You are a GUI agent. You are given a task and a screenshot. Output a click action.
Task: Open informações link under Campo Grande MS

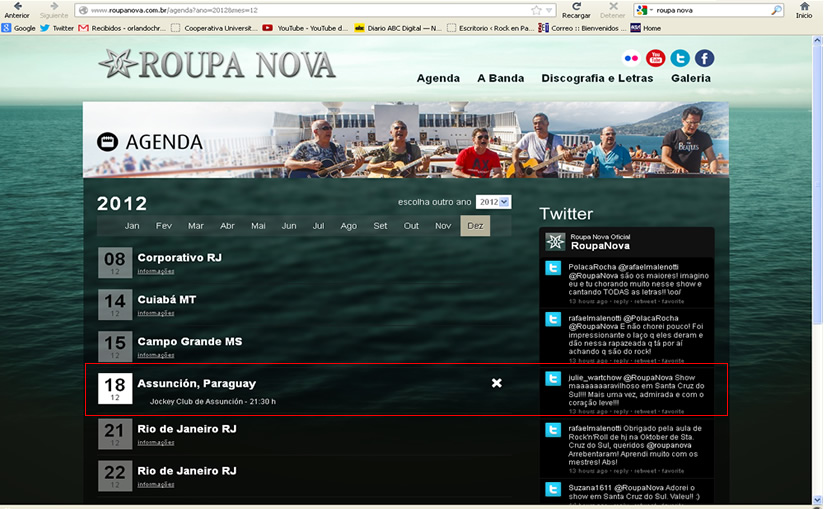[x=155, y=355]
